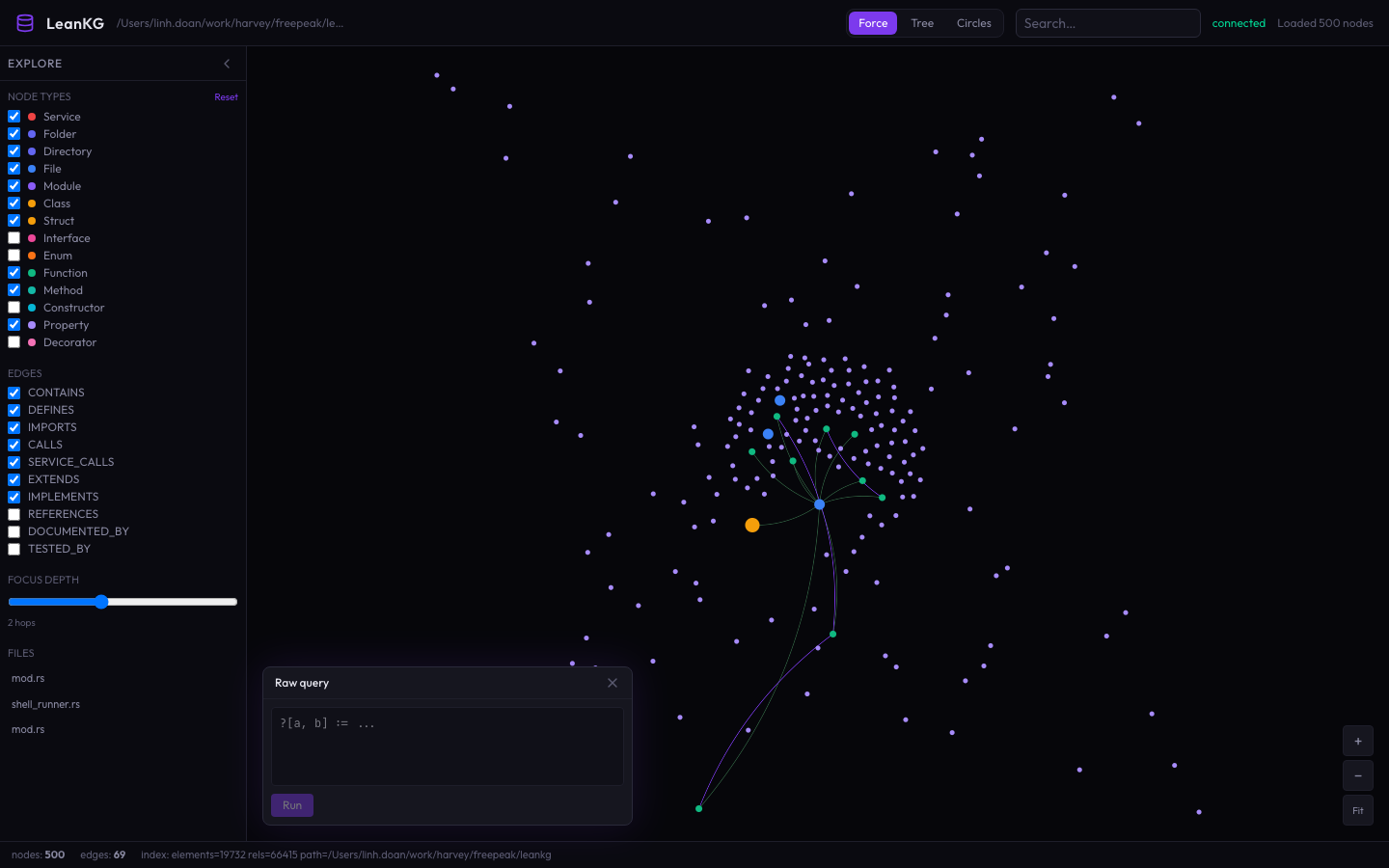This screenshot has width=1389, height=868.
Task: Enable the Interface node type
Action: click(x=14, y=238)
